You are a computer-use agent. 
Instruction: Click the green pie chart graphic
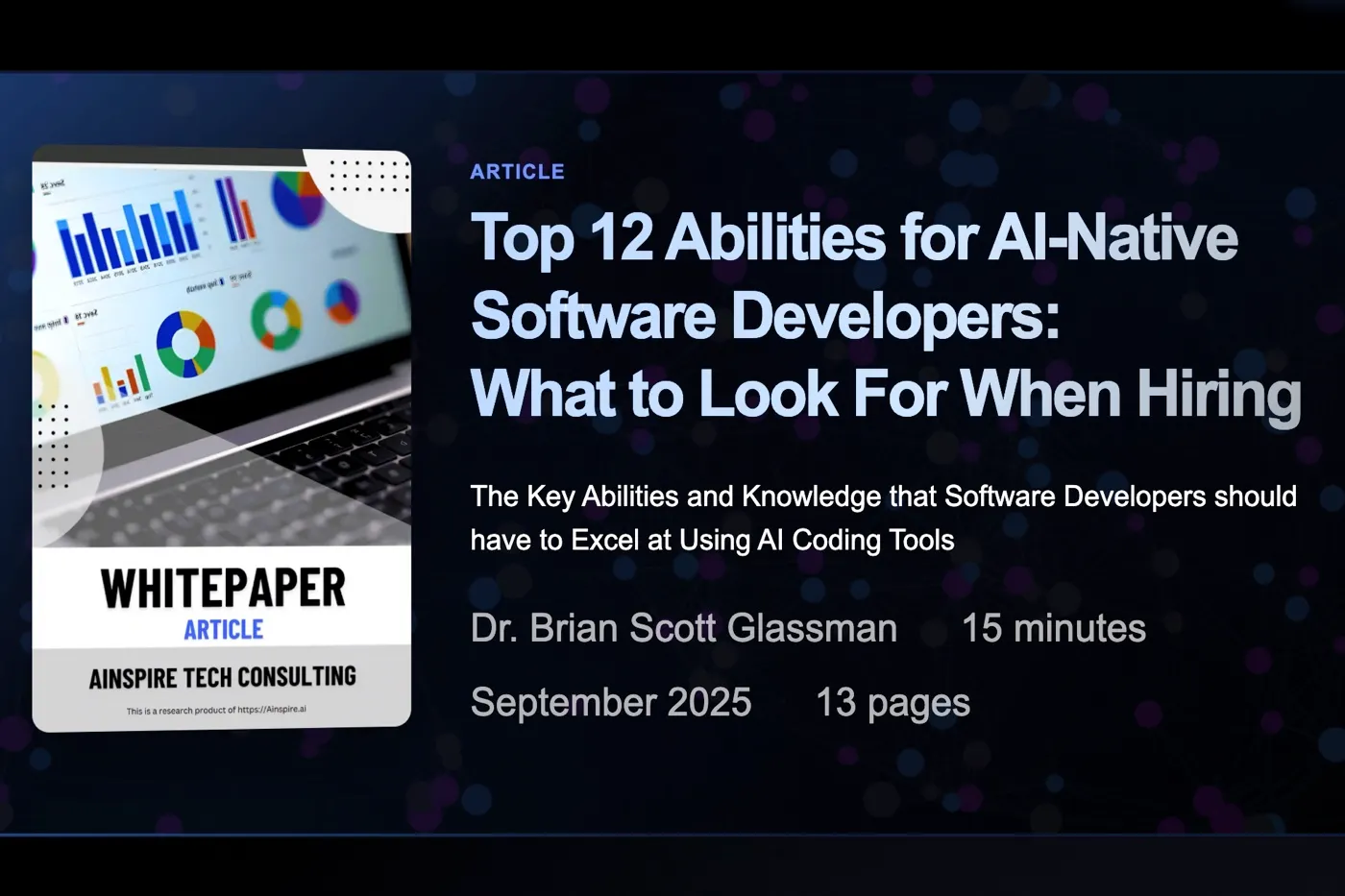click(279, 322)
